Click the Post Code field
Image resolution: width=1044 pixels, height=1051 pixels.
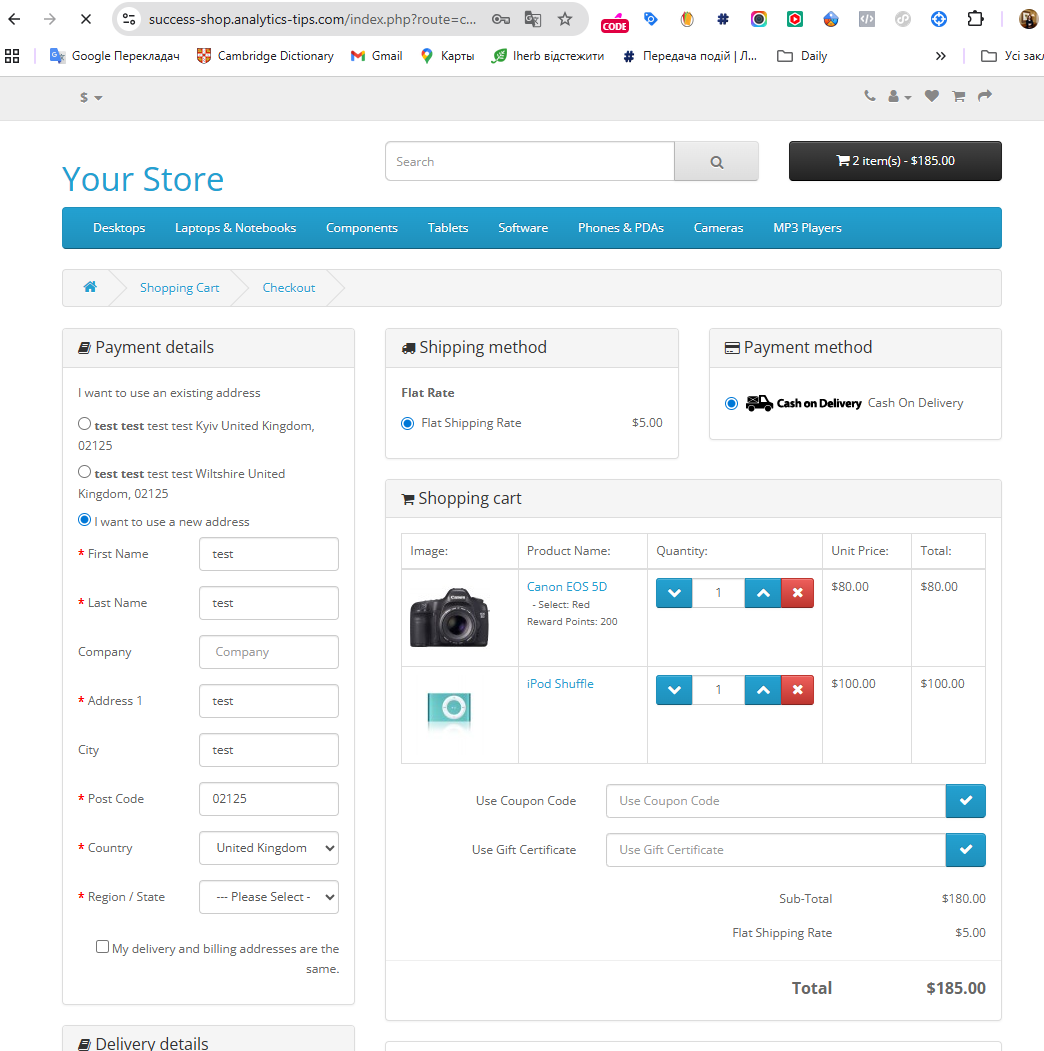point(269,799)
